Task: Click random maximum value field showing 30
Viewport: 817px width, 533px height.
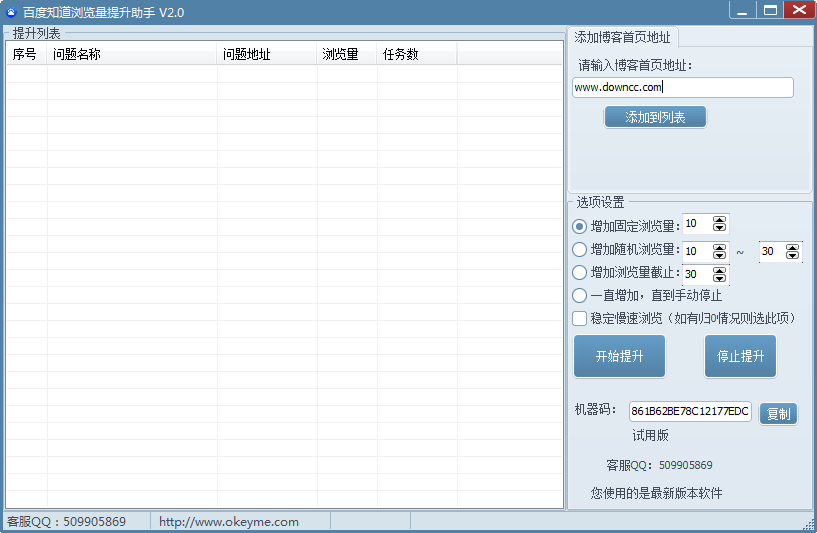Action: click(772, 252)
